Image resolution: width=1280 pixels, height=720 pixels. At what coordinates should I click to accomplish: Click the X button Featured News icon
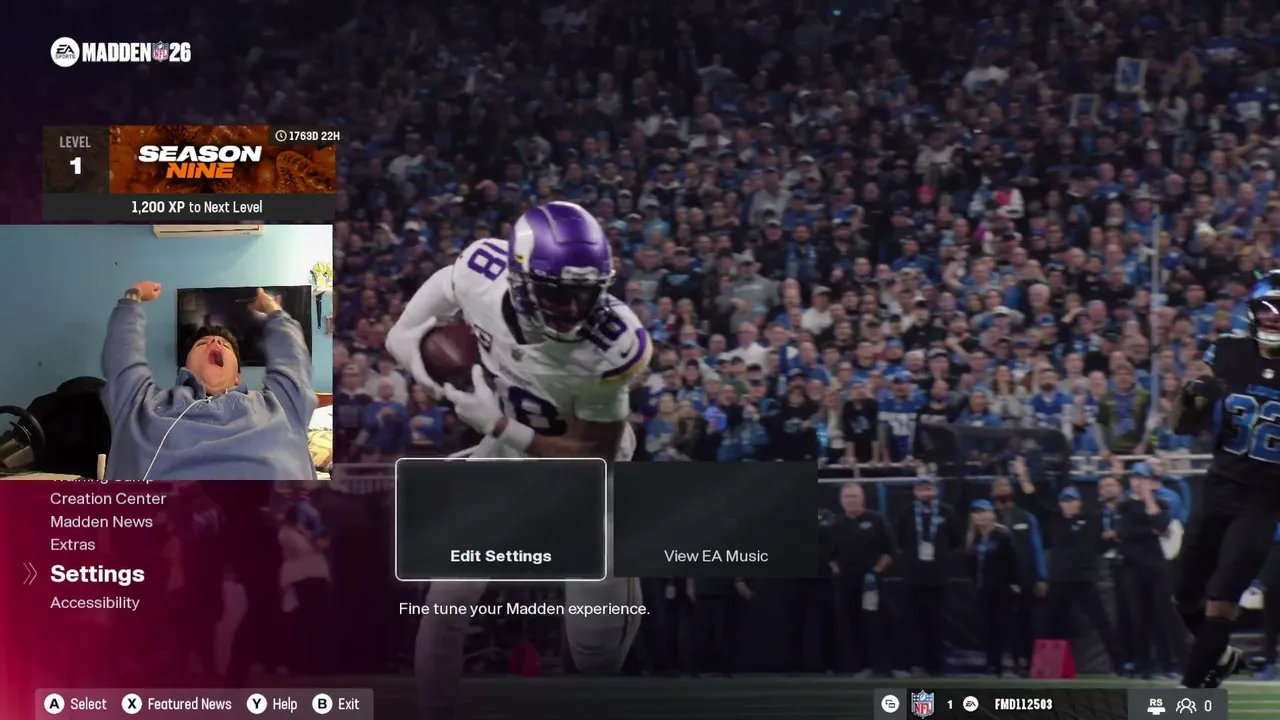pyautogui.click(x=132, y=704)
